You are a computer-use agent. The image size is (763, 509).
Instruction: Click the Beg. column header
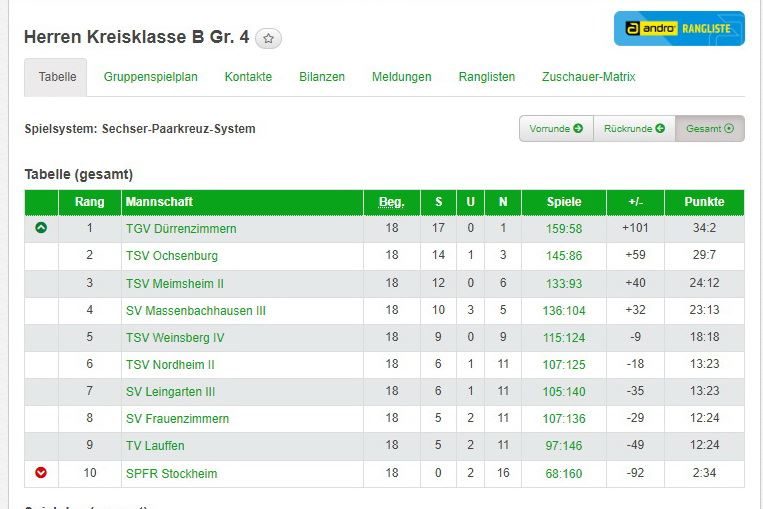point(392,202)
